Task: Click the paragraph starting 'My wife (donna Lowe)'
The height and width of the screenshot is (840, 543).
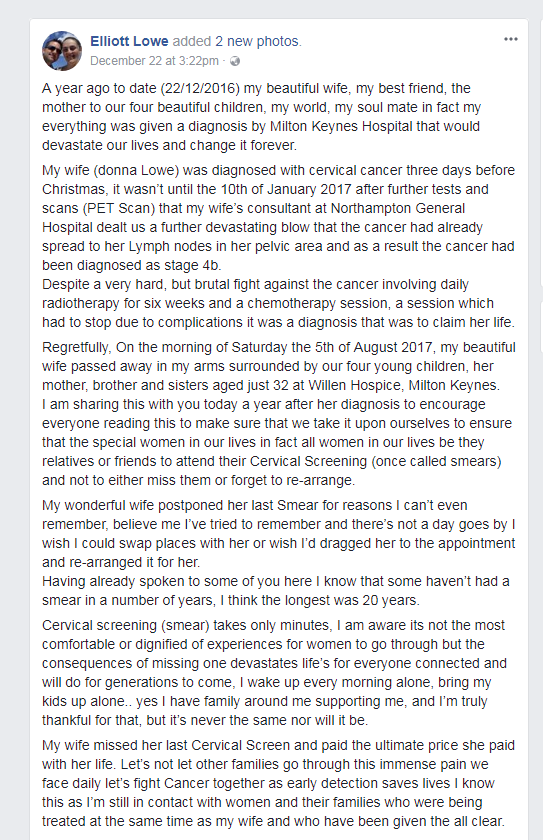Action: pyautogui.click(x=278, y=218)
